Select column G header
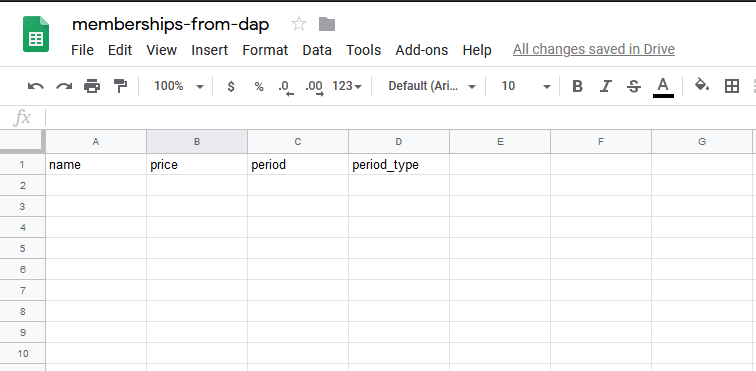756x371 pixels. point(702,142)
